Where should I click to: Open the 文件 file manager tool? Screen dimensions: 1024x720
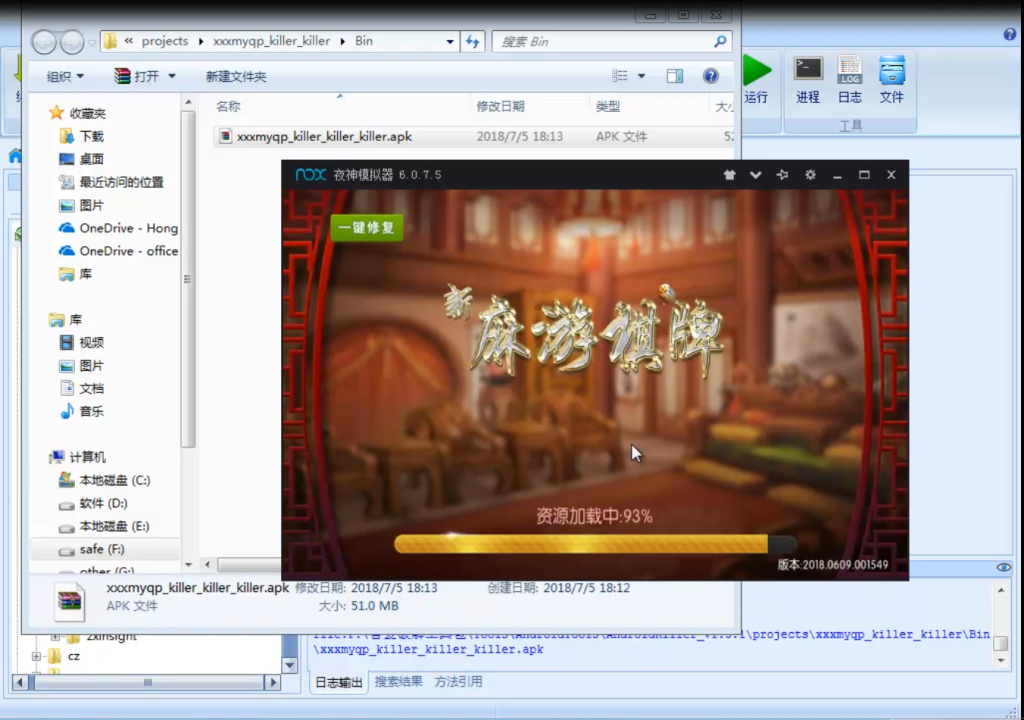click(891, 80)
